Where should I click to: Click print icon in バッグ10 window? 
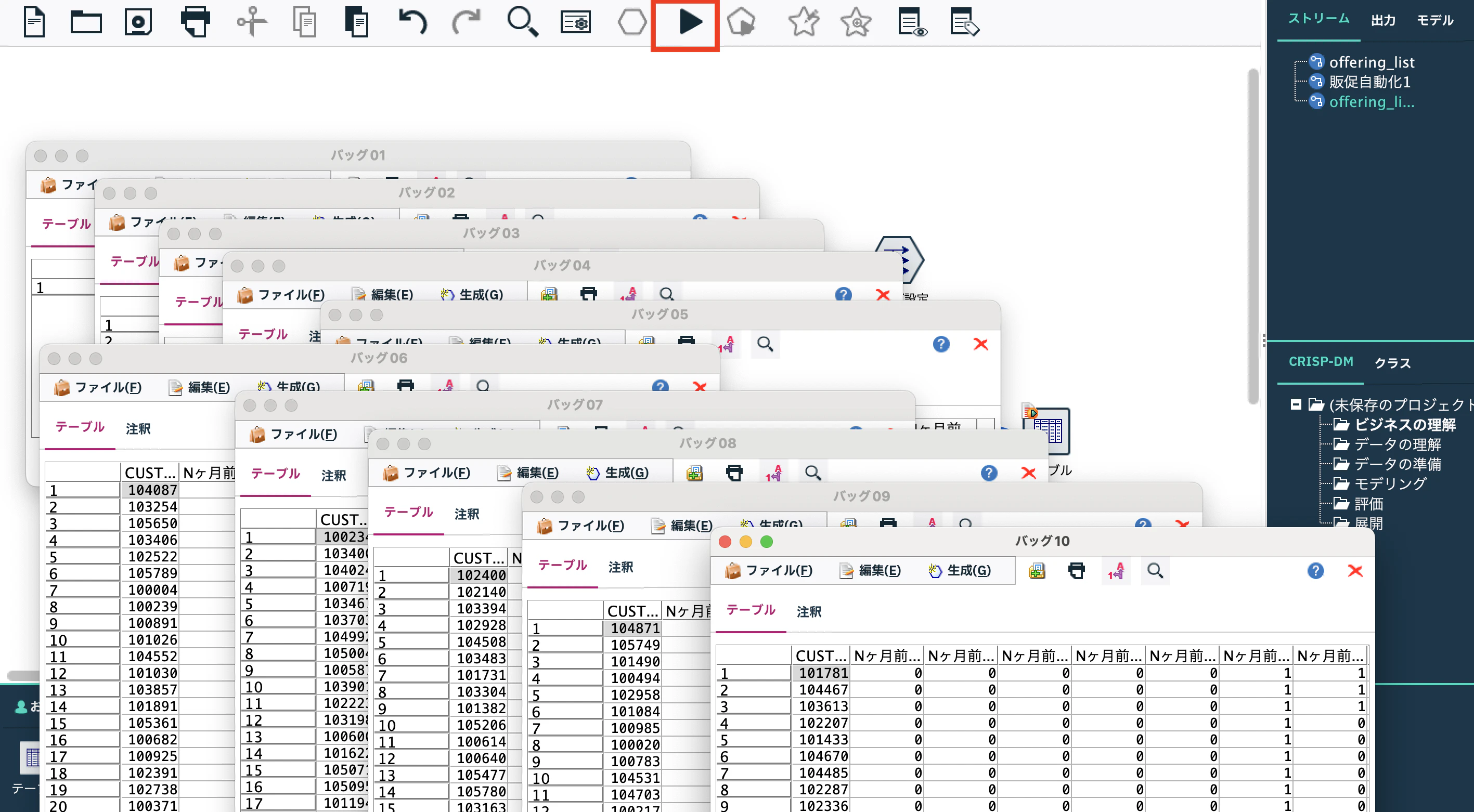tap(1076, 570)
